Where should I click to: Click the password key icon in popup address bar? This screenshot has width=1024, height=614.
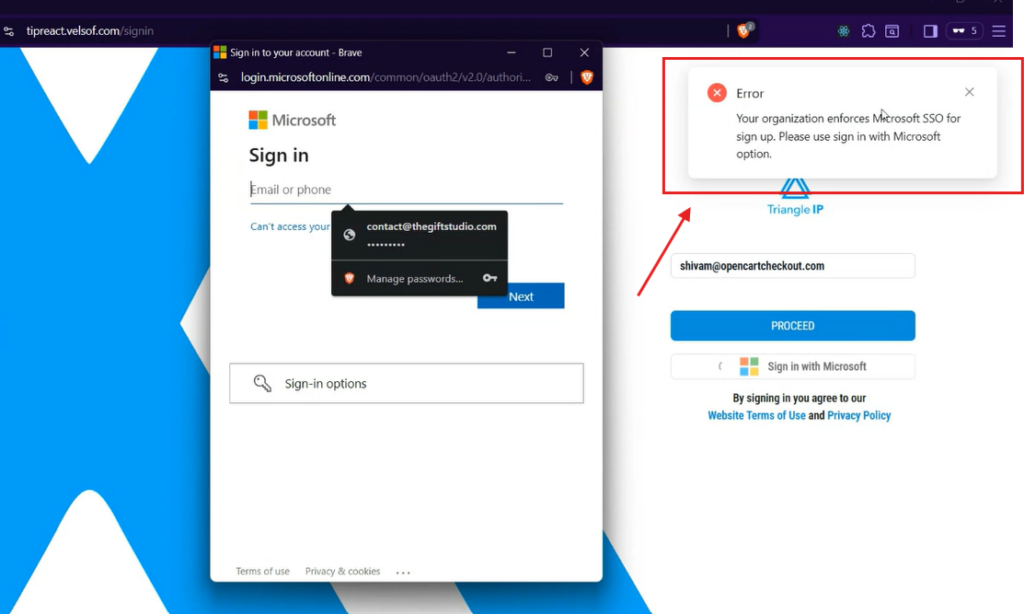point(552,77)
